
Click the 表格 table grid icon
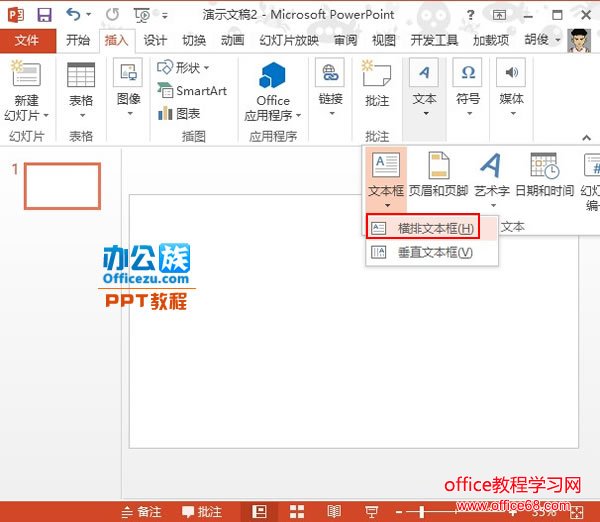tap(81, 75)
